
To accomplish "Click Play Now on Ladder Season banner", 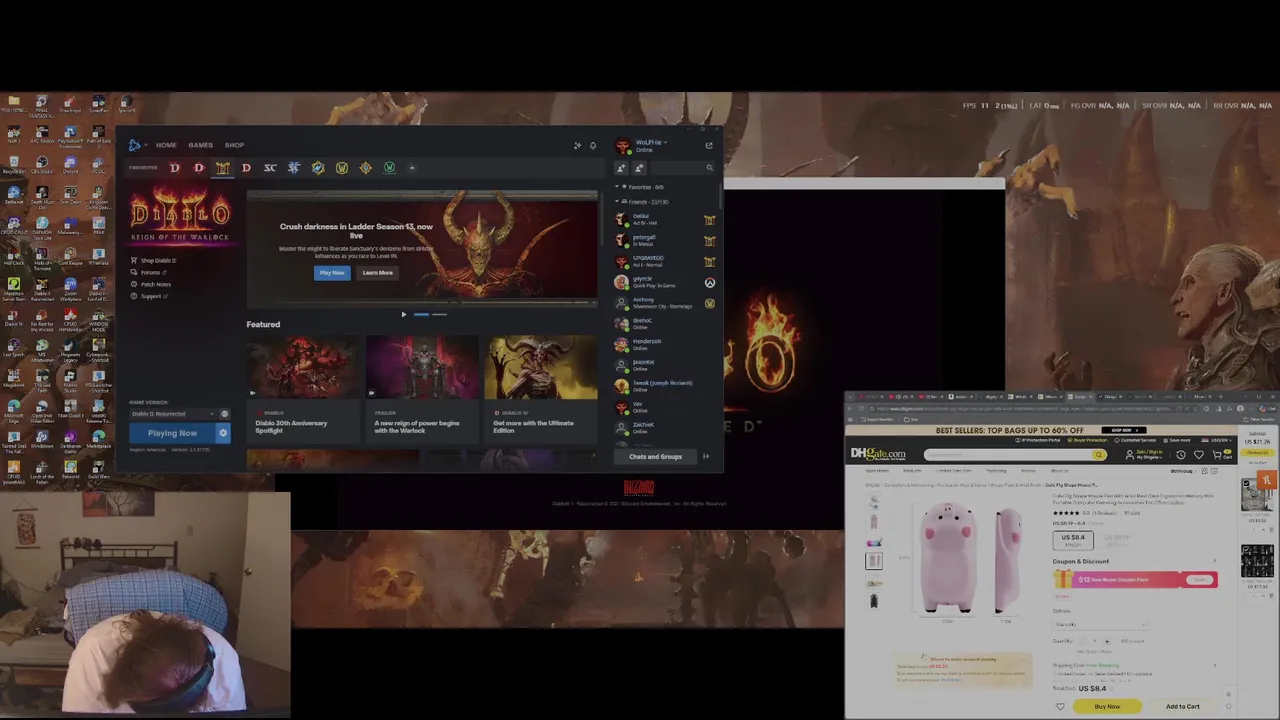I will 332,273.
